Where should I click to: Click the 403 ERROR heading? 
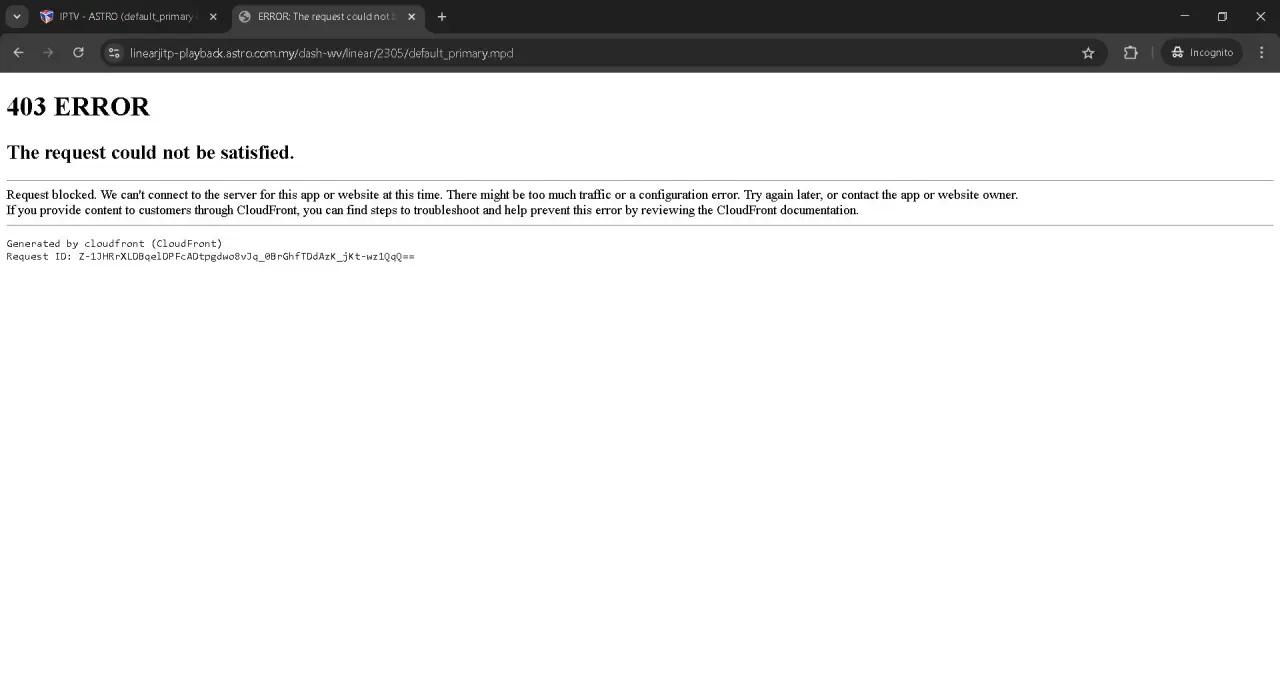(x=78, y=107)
